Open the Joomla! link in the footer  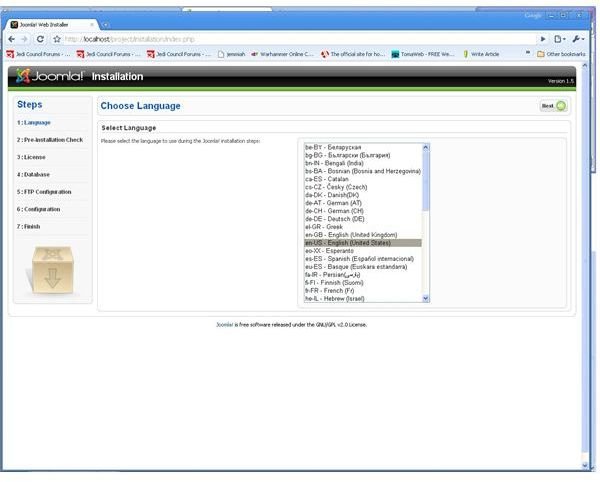click(x=225, y=325)
